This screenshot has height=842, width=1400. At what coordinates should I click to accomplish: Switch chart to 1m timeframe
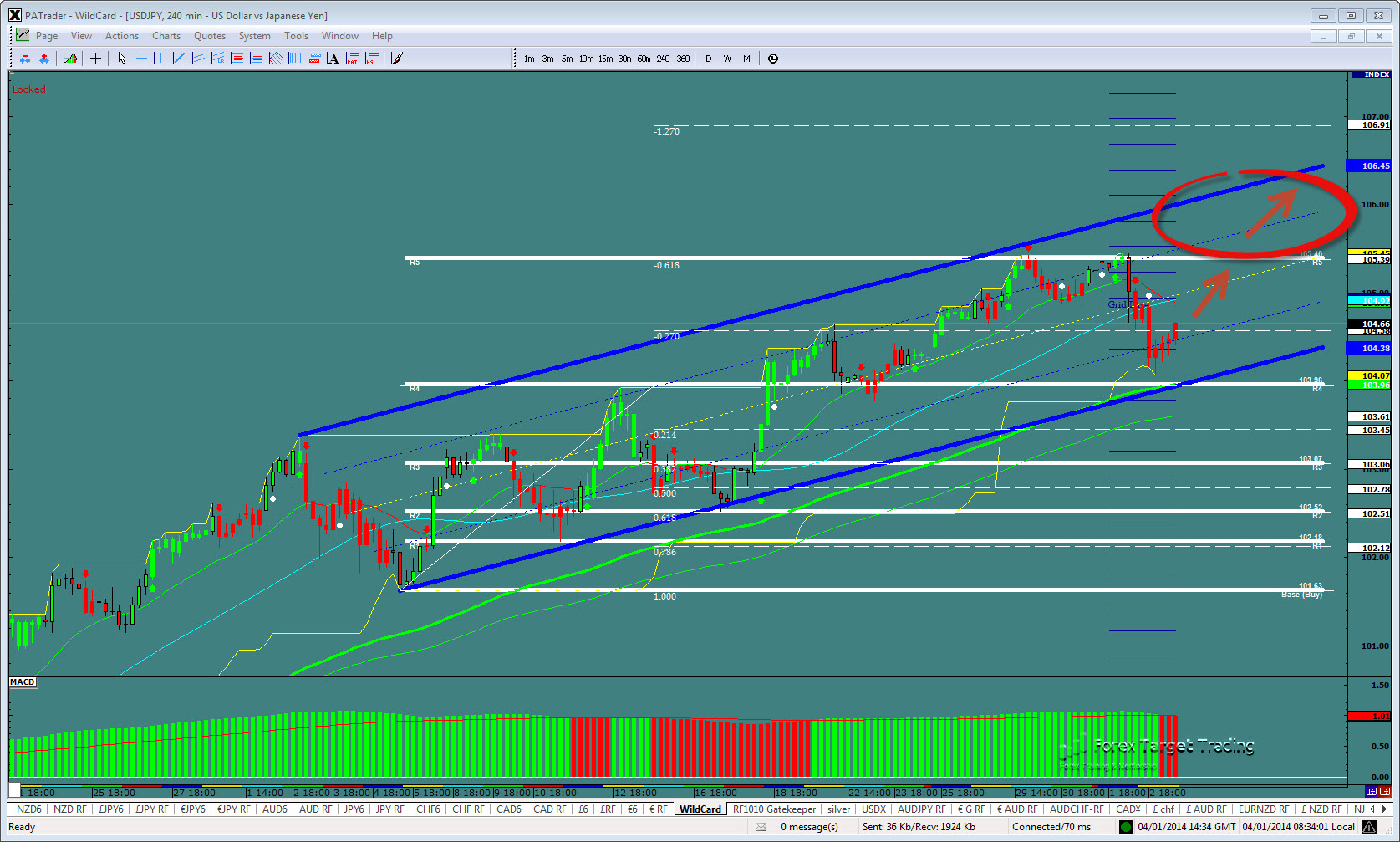[529, 59]
